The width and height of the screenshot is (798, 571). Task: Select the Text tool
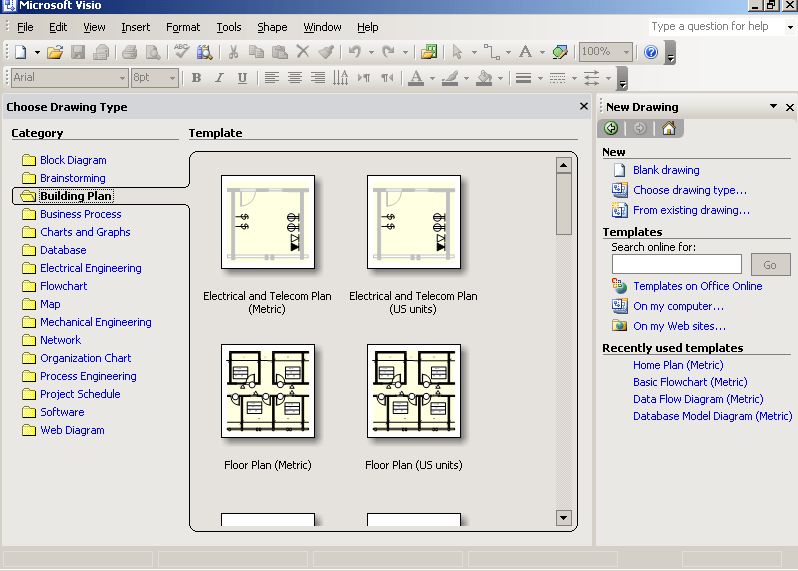pos(525,52)
